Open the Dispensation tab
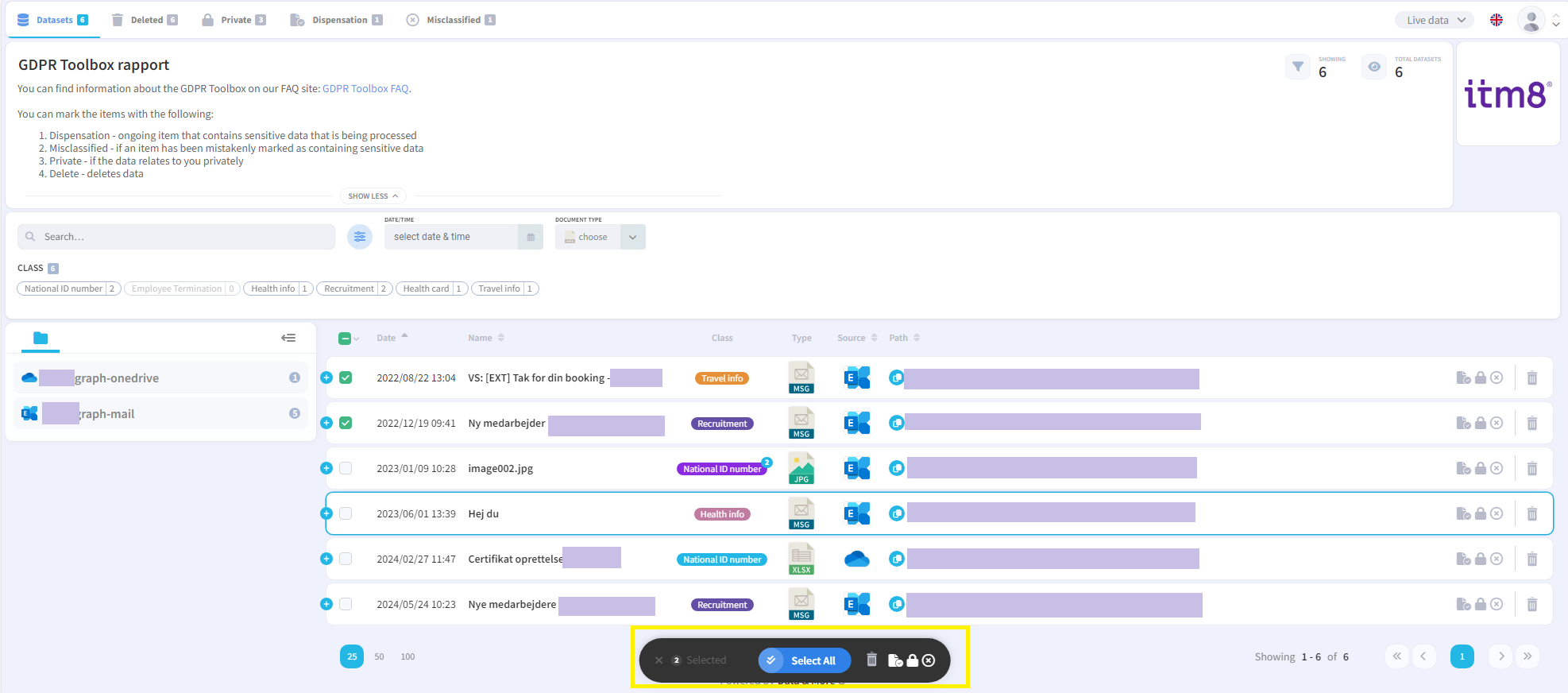This screenshot has width=1568, height=693. (336, 20)
